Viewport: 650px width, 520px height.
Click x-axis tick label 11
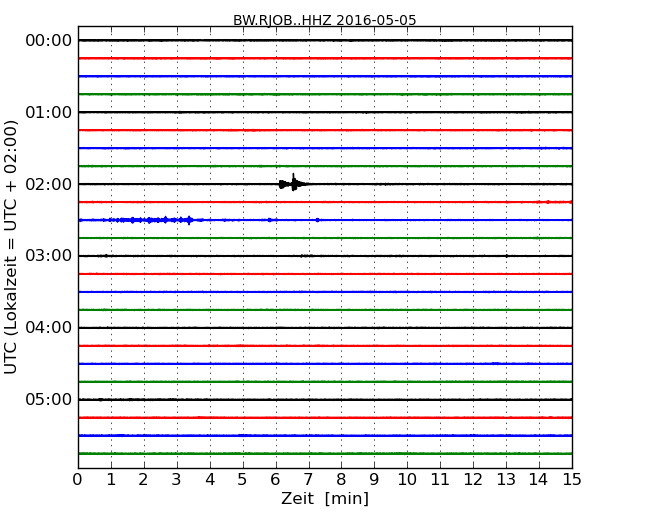pyautogui.click(x=440, y=480)
